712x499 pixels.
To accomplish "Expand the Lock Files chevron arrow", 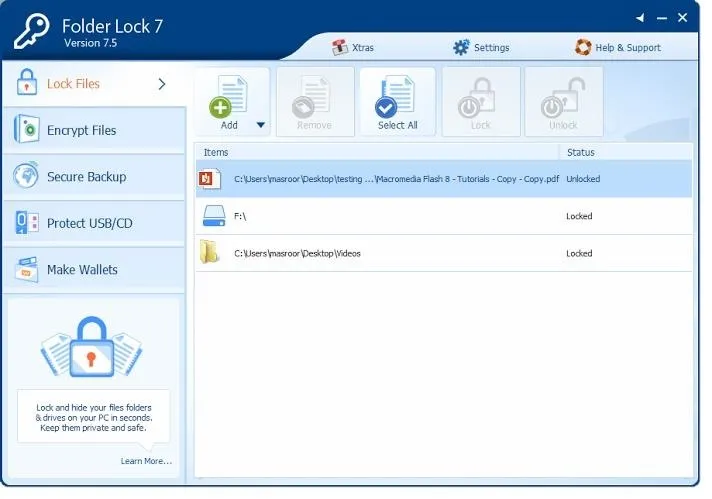I will point(162,84).
